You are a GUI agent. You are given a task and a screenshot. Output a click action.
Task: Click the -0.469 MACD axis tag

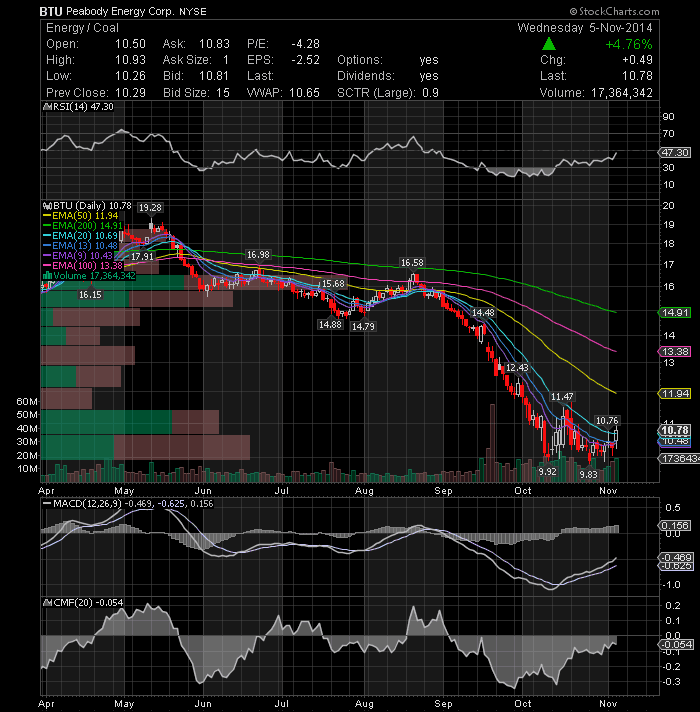675,558
